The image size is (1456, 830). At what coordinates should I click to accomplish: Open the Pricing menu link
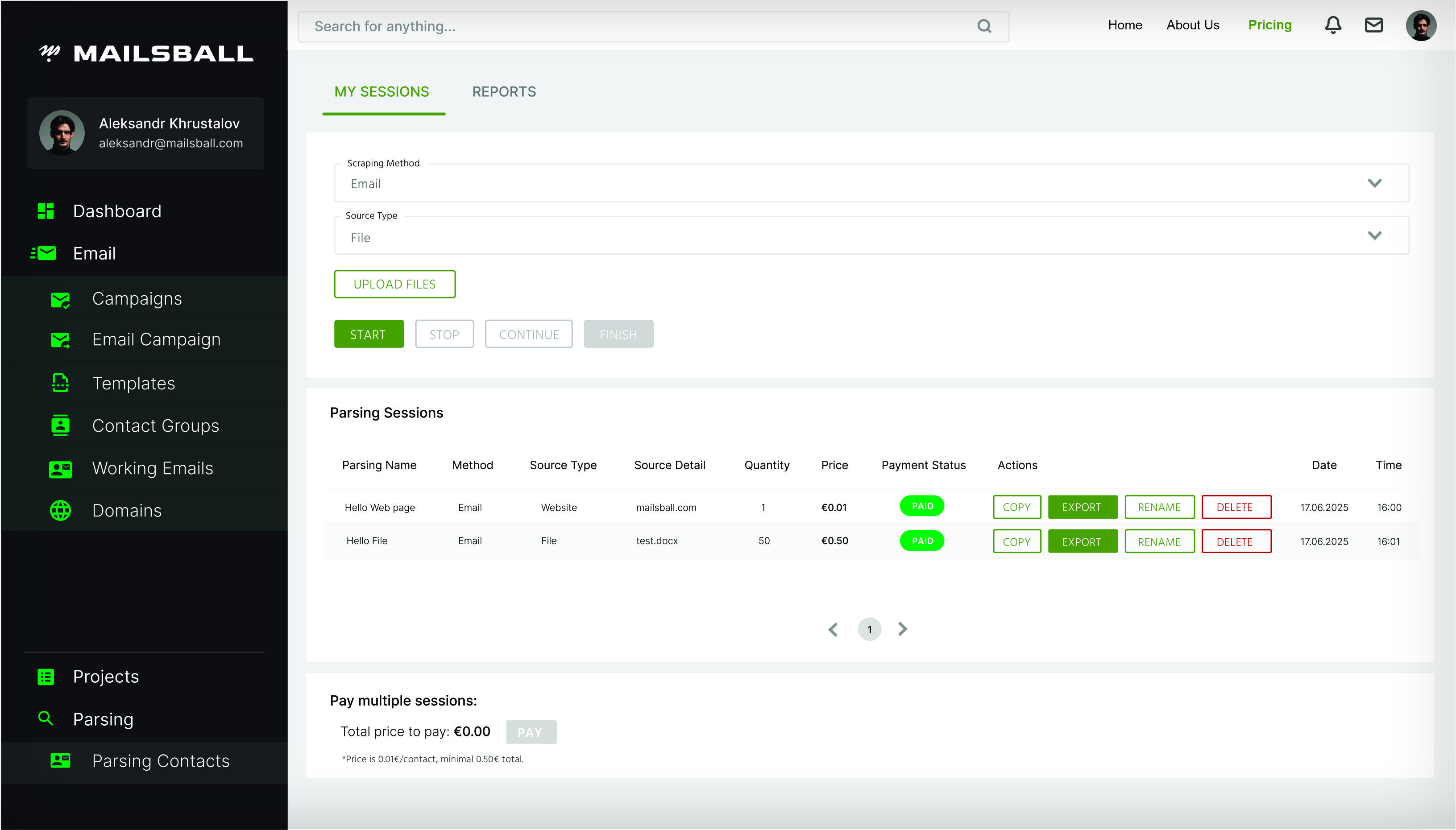coord(1269,25)
